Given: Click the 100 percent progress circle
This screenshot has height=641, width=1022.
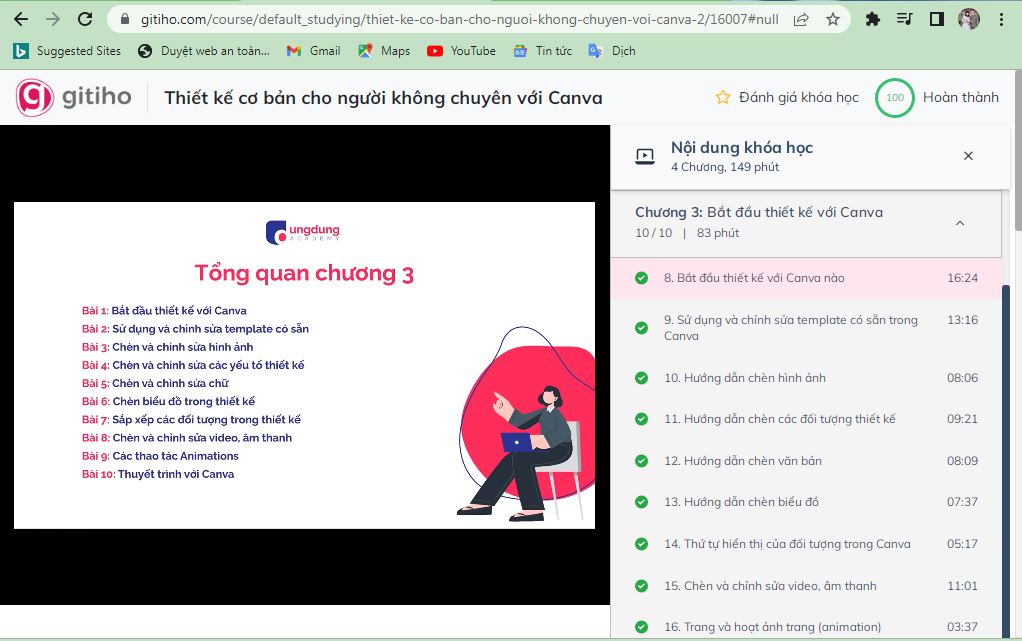Looking at the screenshot, I should 894,97.
